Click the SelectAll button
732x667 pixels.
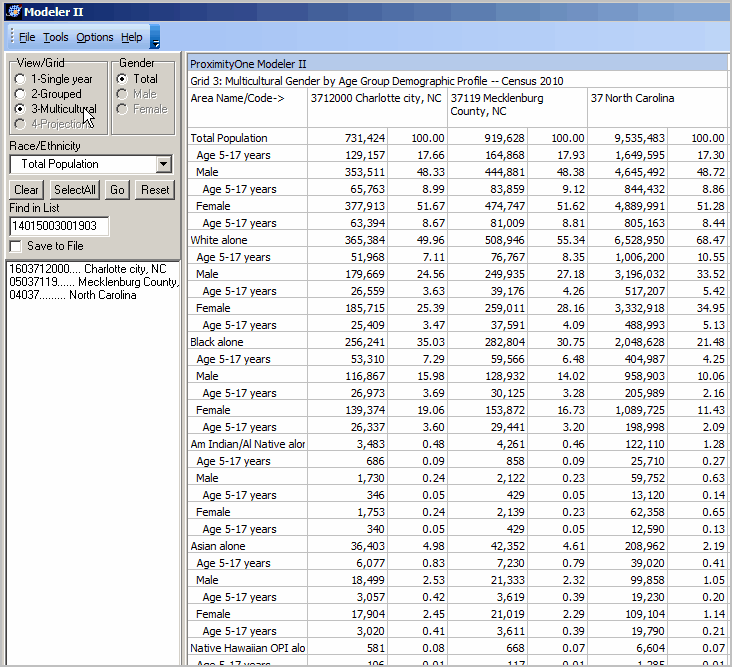coord(75,190)
